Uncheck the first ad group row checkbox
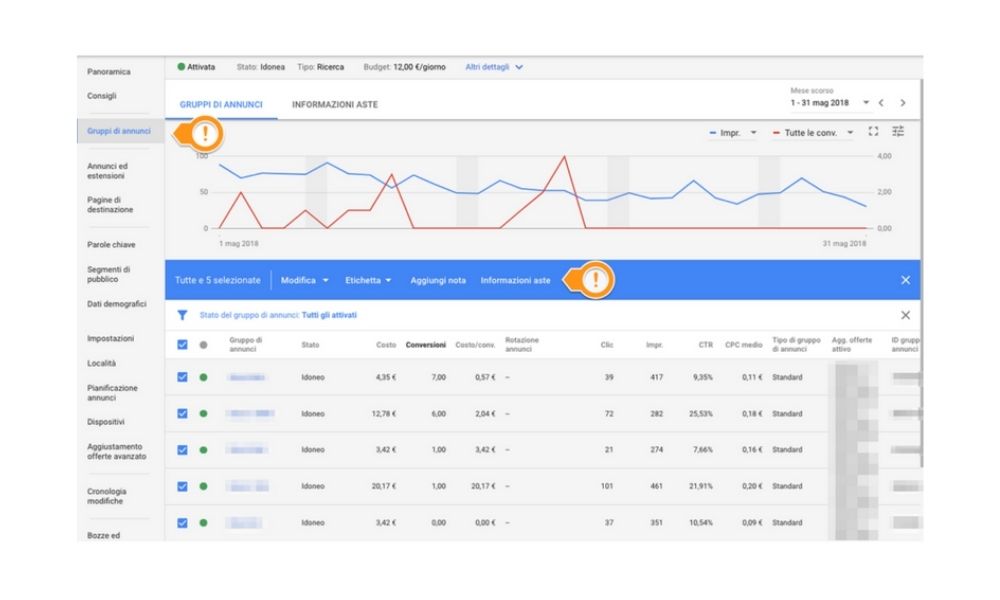The image size is (1000, 600). [184, 376]
